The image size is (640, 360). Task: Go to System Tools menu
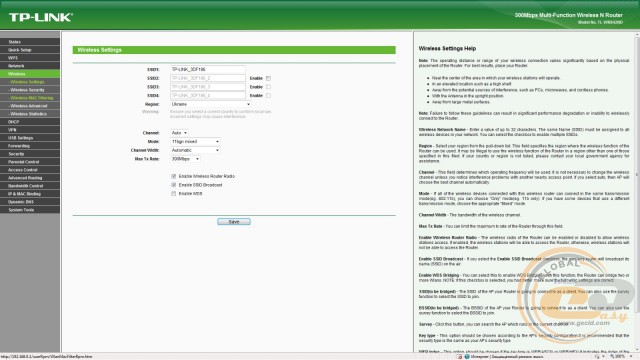pos(30,210)
